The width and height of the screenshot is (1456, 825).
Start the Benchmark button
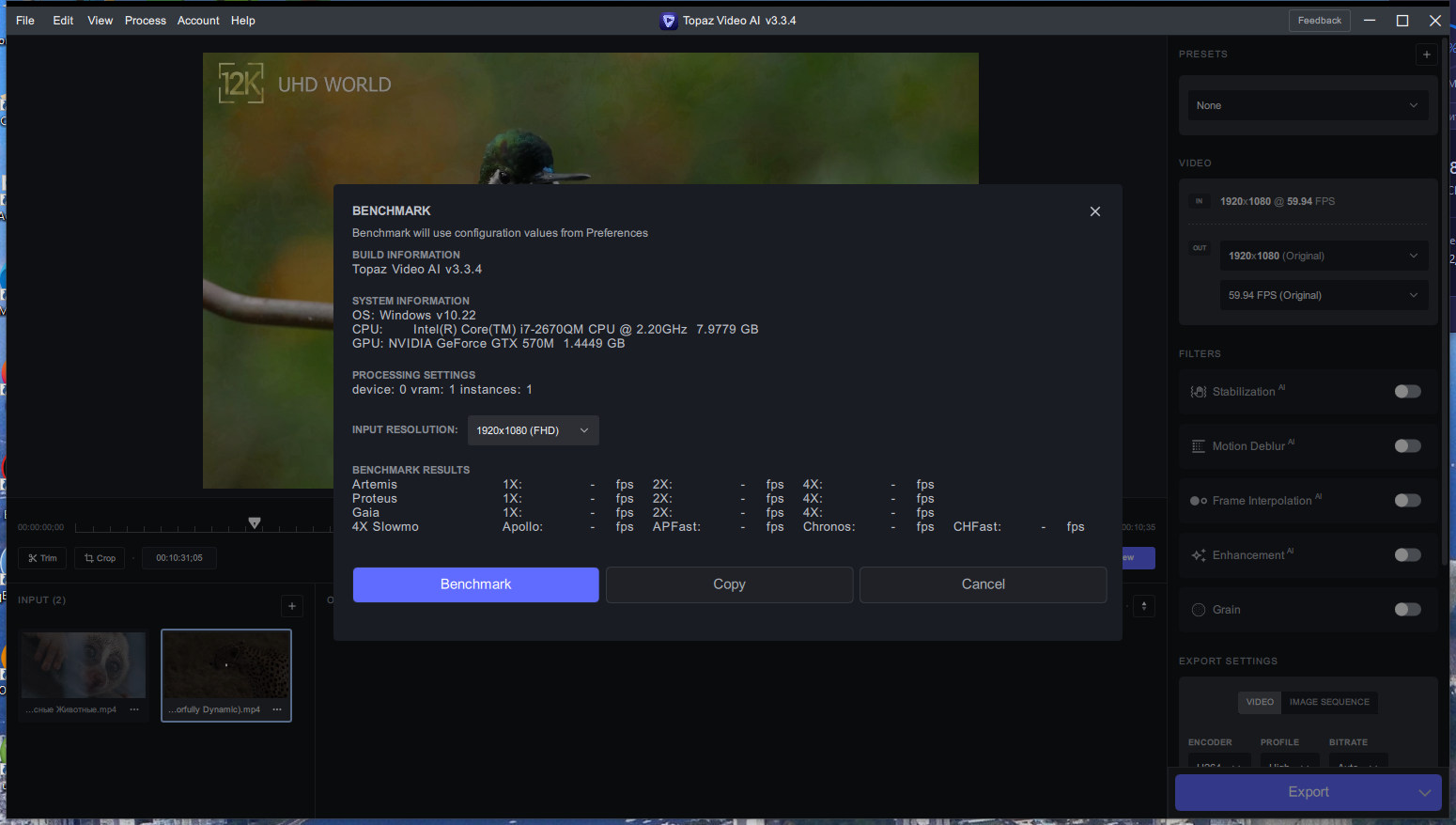[x=475, y=584]
